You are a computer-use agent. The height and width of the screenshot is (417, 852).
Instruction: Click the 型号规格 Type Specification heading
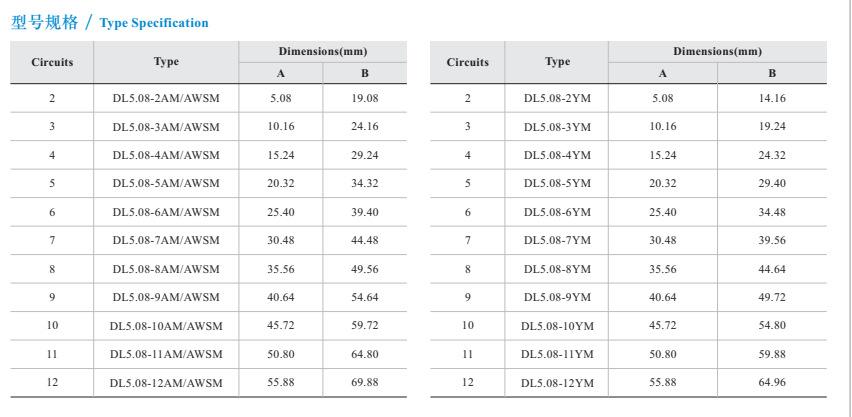click(x=110, y=22)
